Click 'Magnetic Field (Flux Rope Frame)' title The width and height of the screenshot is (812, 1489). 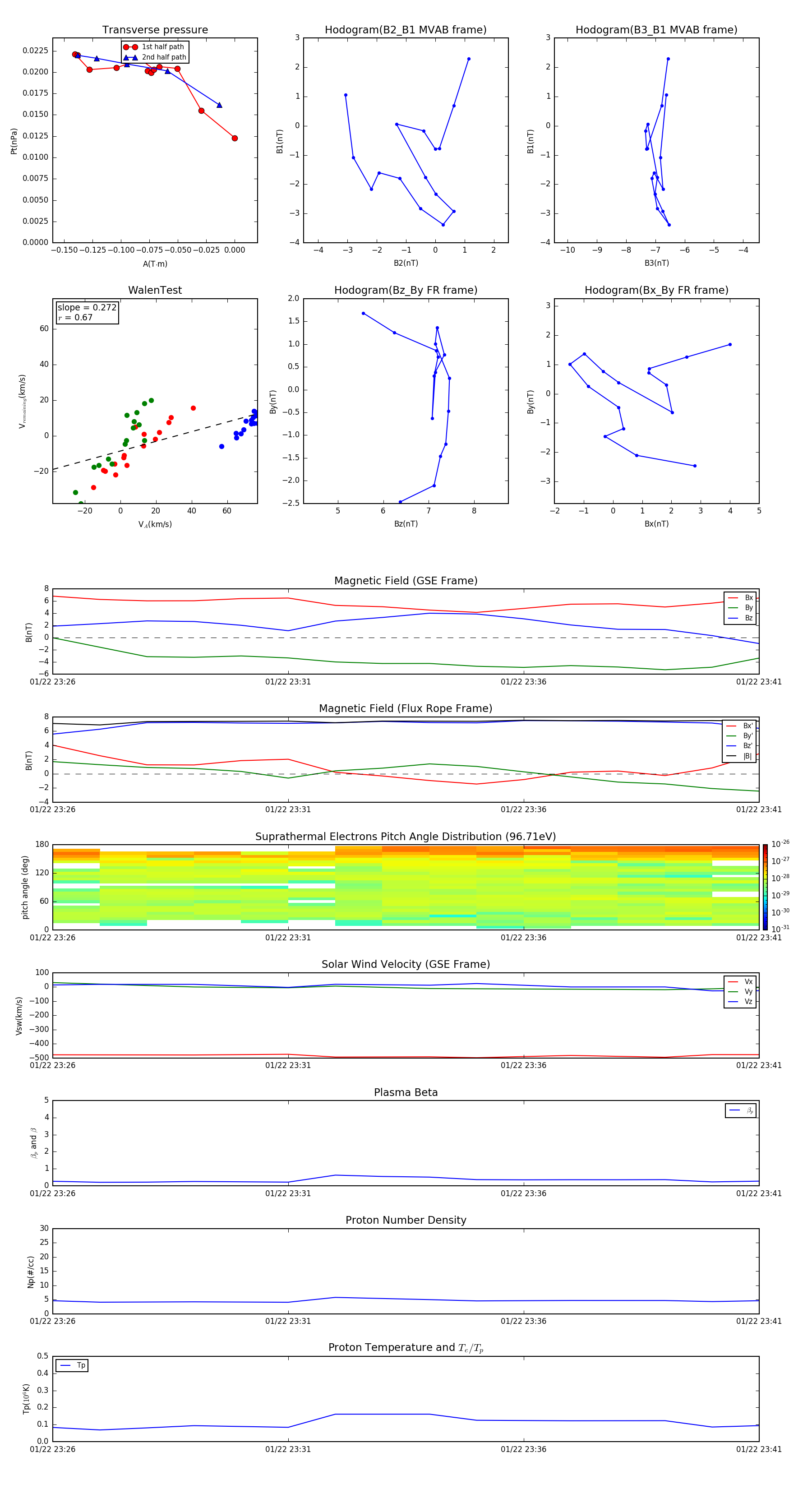[406, 709]
